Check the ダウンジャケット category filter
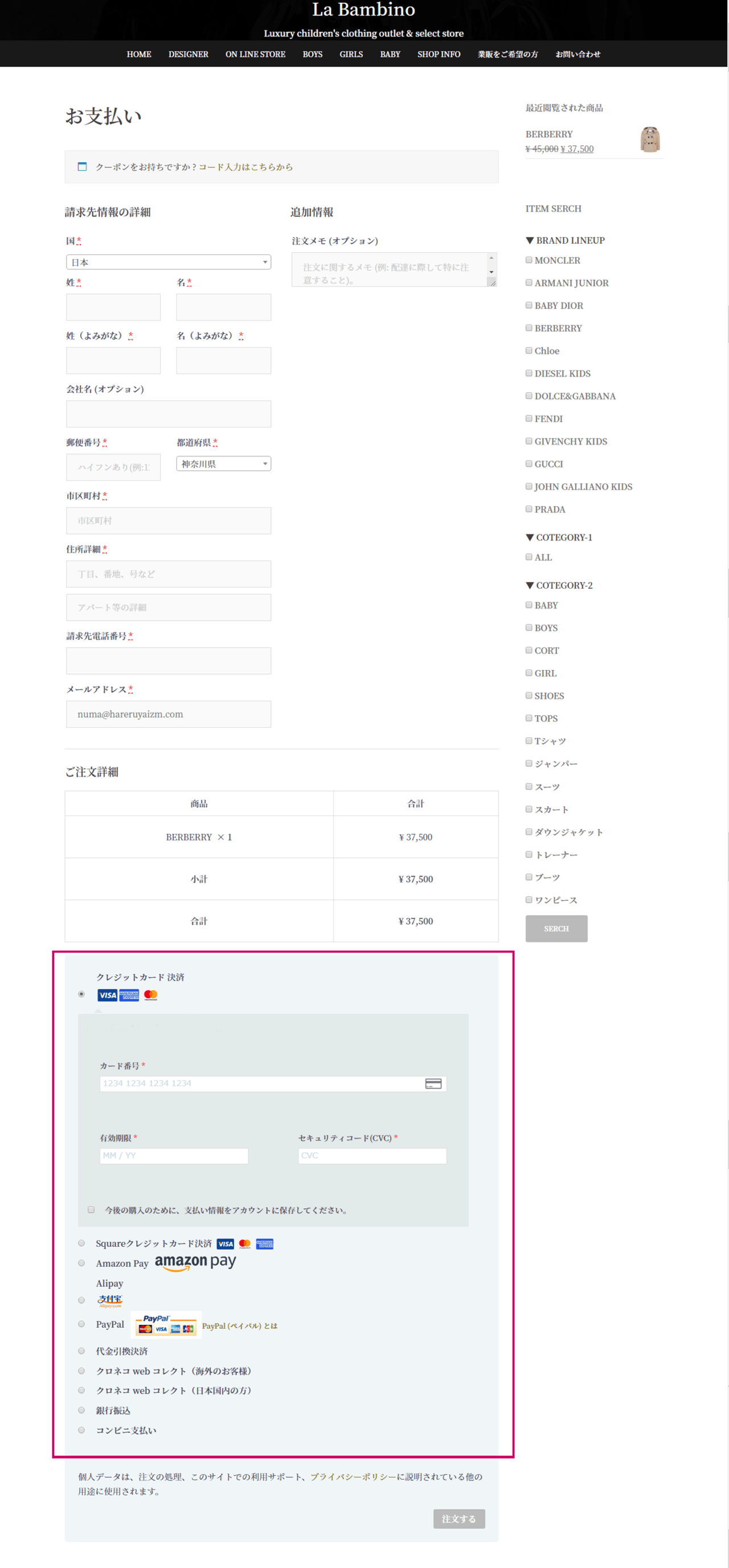The image size is (729, 1568). click(529, 831)
